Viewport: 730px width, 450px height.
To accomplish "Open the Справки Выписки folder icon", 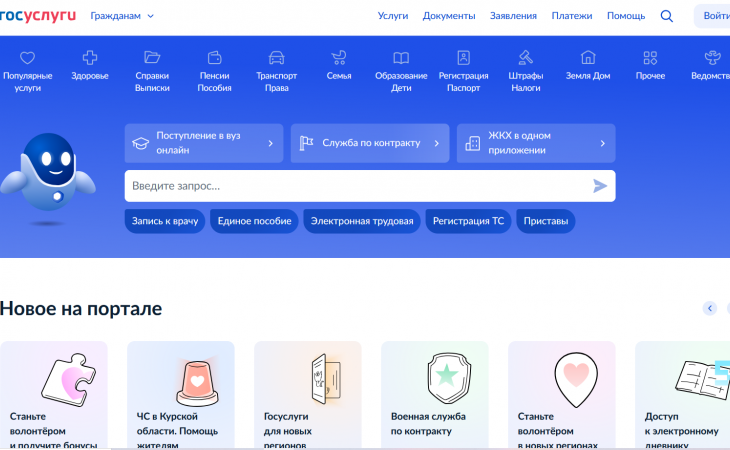I will coord(152,58).
